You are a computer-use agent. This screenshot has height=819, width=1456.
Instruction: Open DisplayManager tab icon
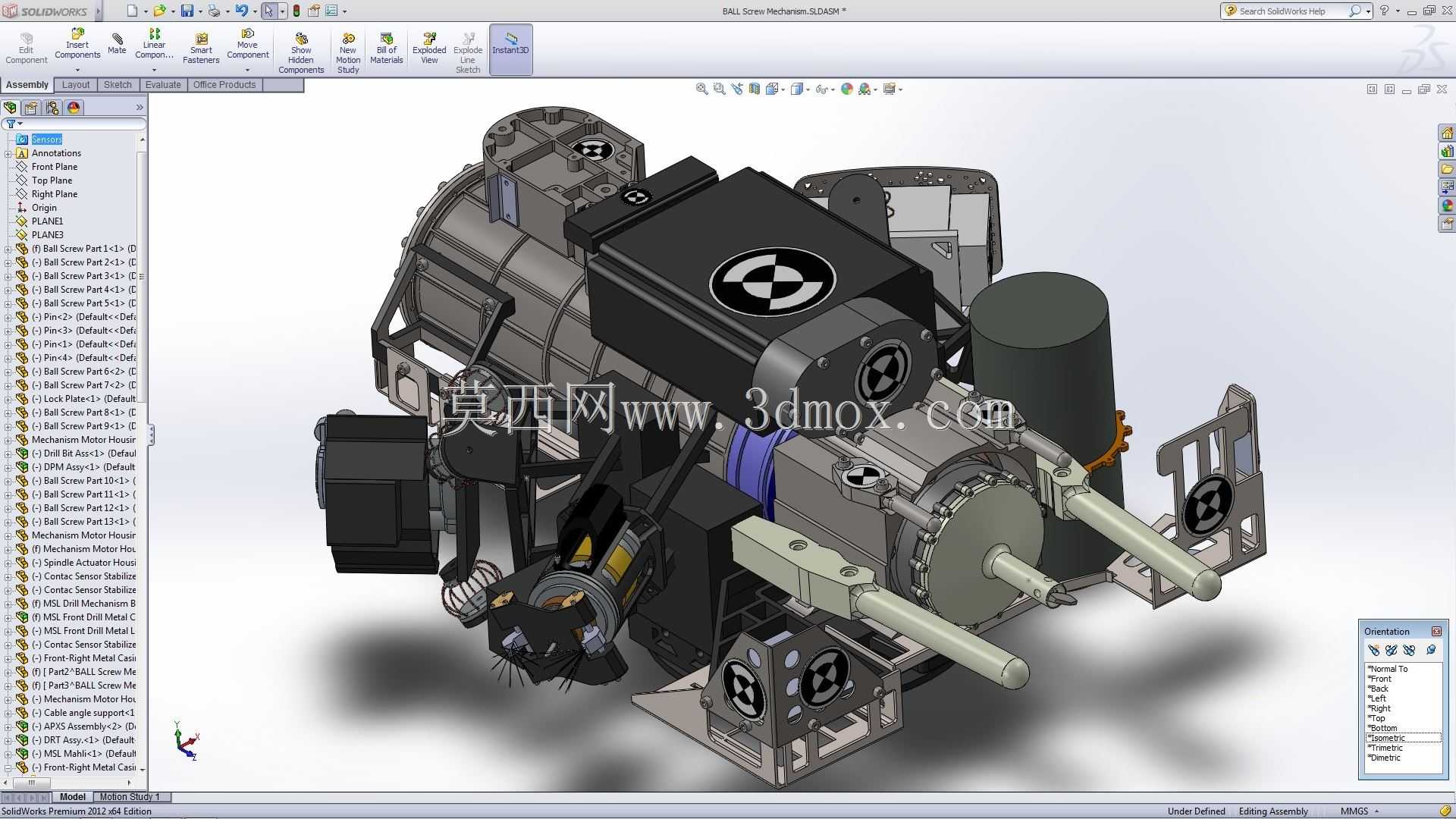(x=74, y=108)
